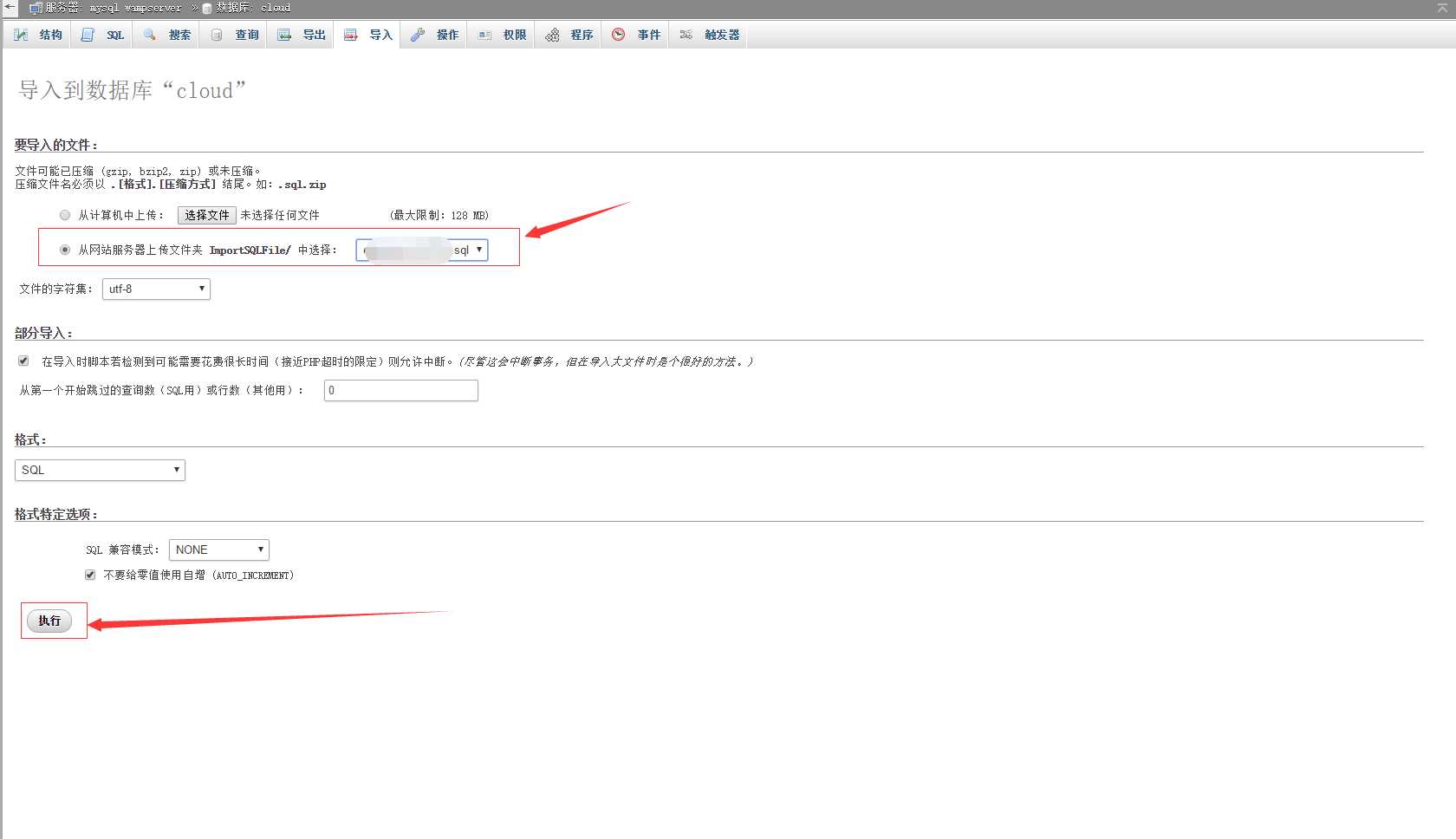1456x839 pixels.
Task: Open the server sql file dropdown
Action: (422, 250)
